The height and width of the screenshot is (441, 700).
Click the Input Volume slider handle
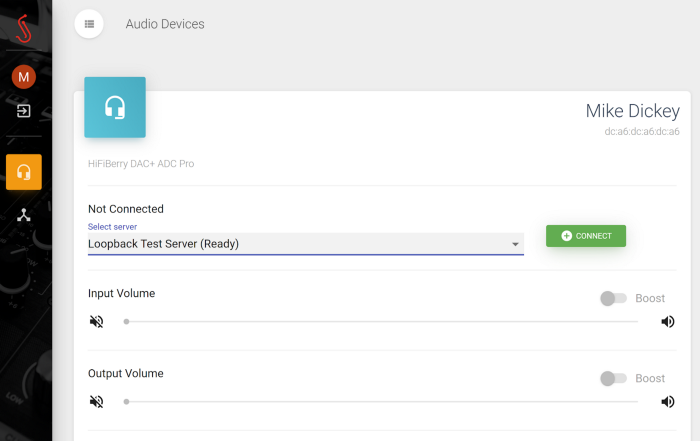(126, 322)
